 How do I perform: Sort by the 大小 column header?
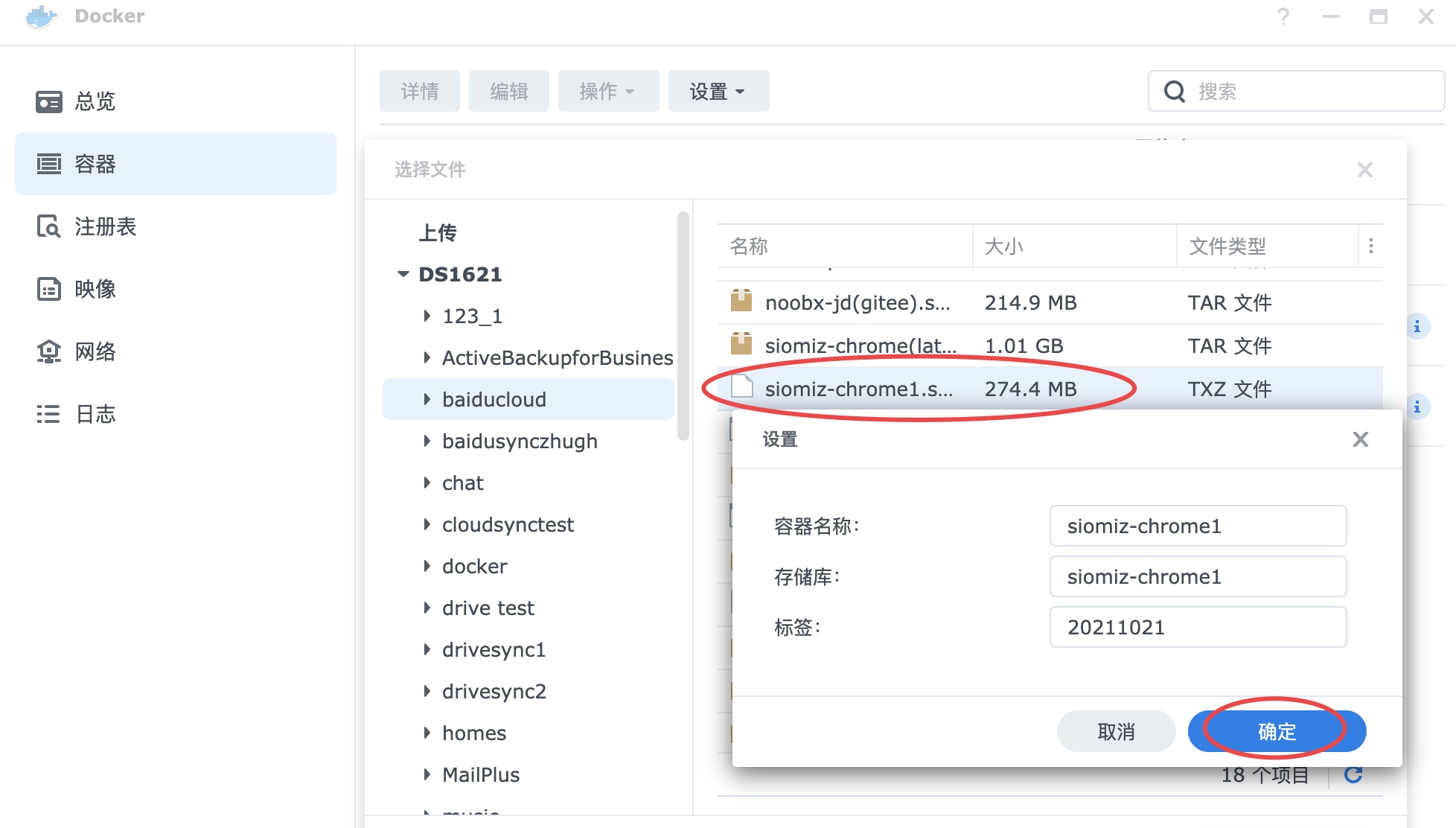(x=1074, y=246)
